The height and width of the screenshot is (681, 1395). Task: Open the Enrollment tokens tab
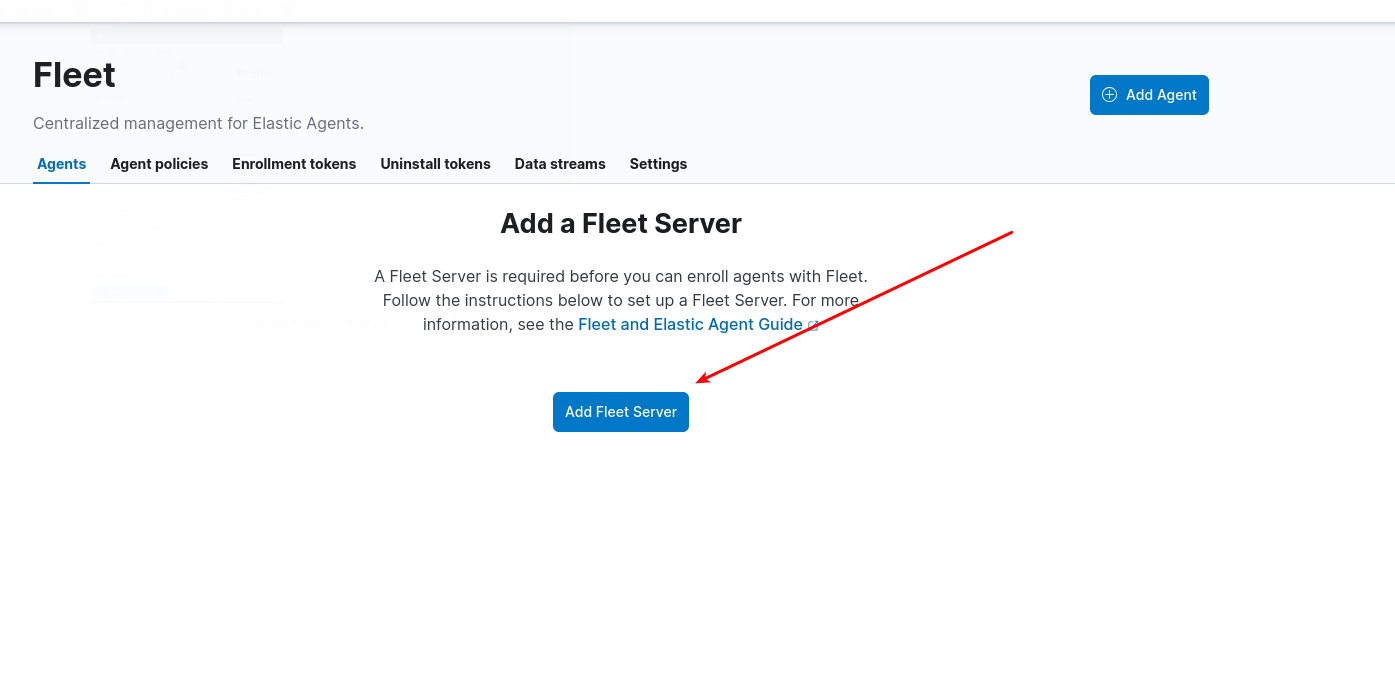294,164
